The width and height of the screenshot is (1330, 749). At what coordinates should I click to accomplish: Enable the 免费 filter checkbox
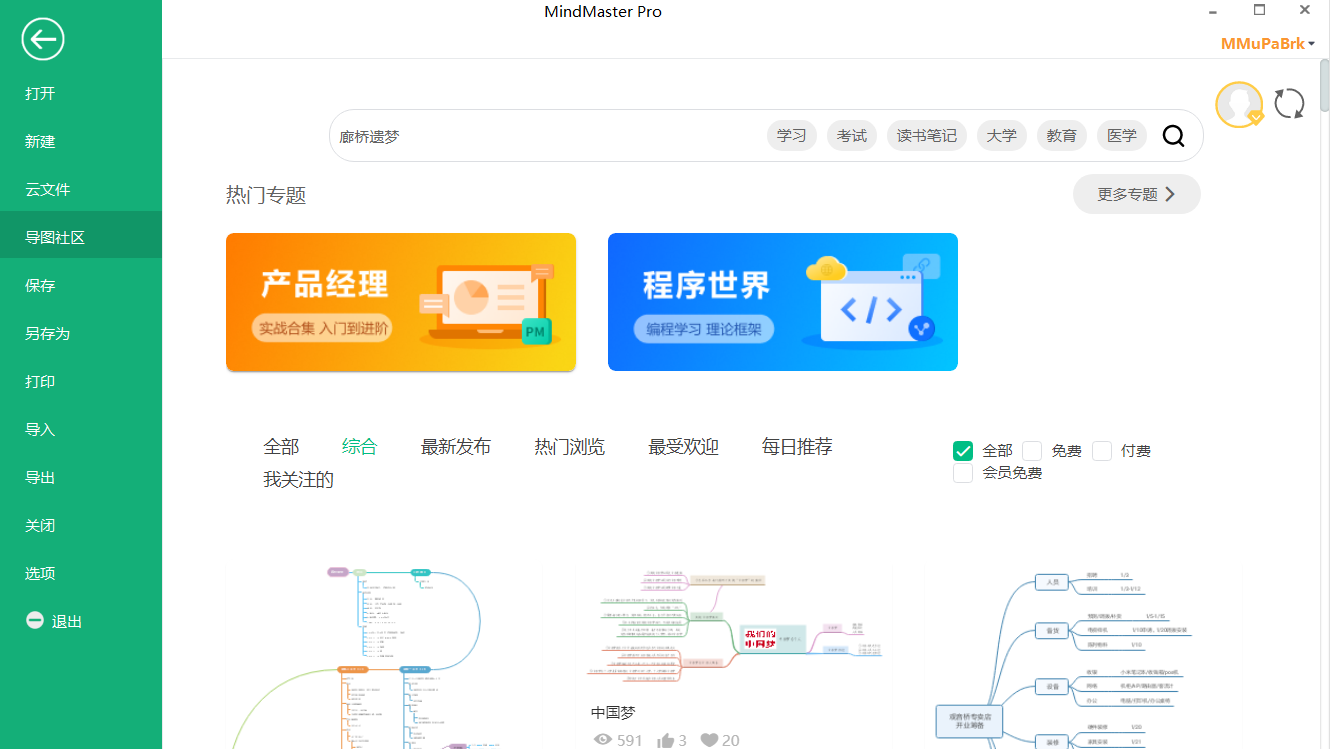1032,451
